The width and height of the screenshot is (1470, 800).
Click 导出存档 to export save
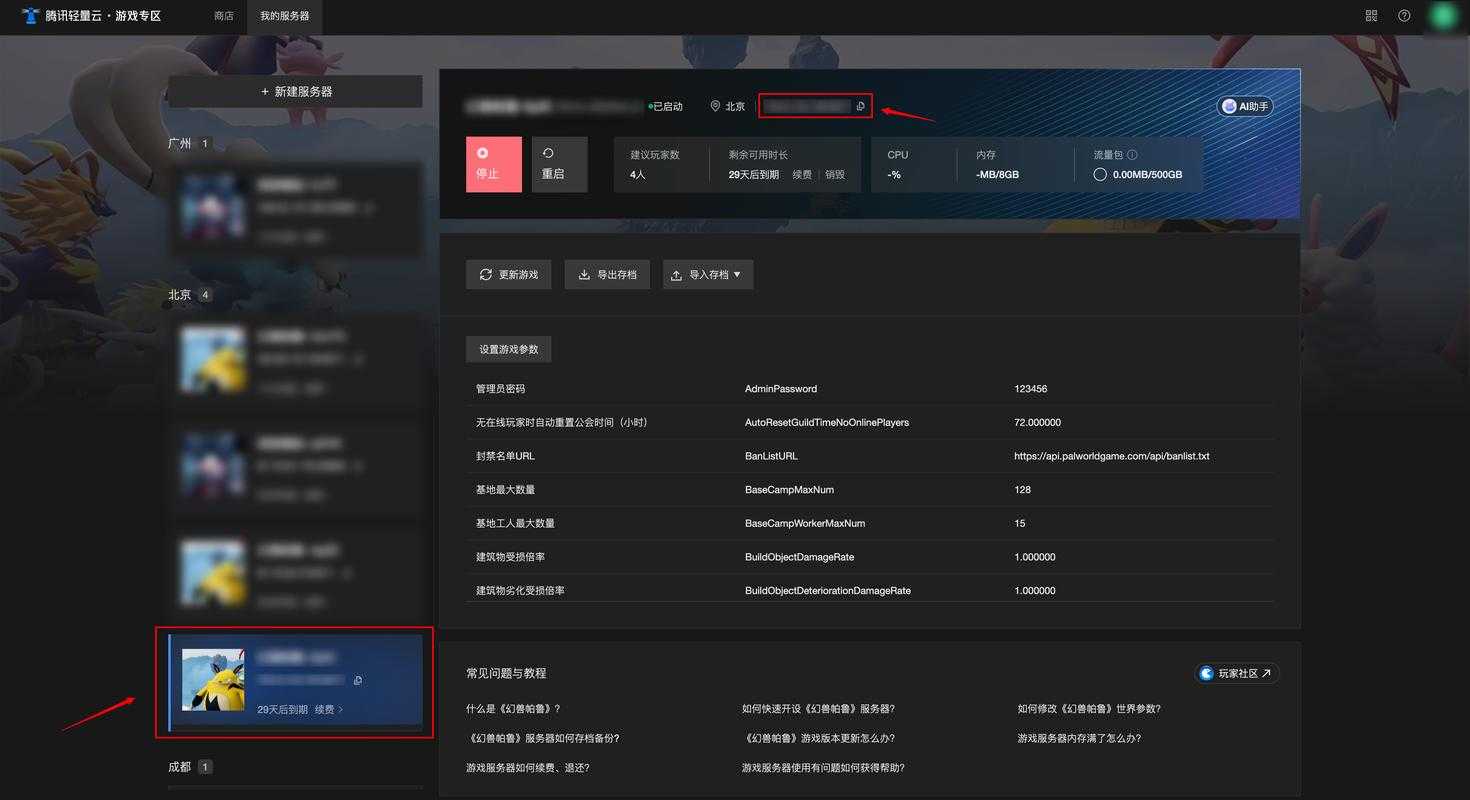pos(607,274)
